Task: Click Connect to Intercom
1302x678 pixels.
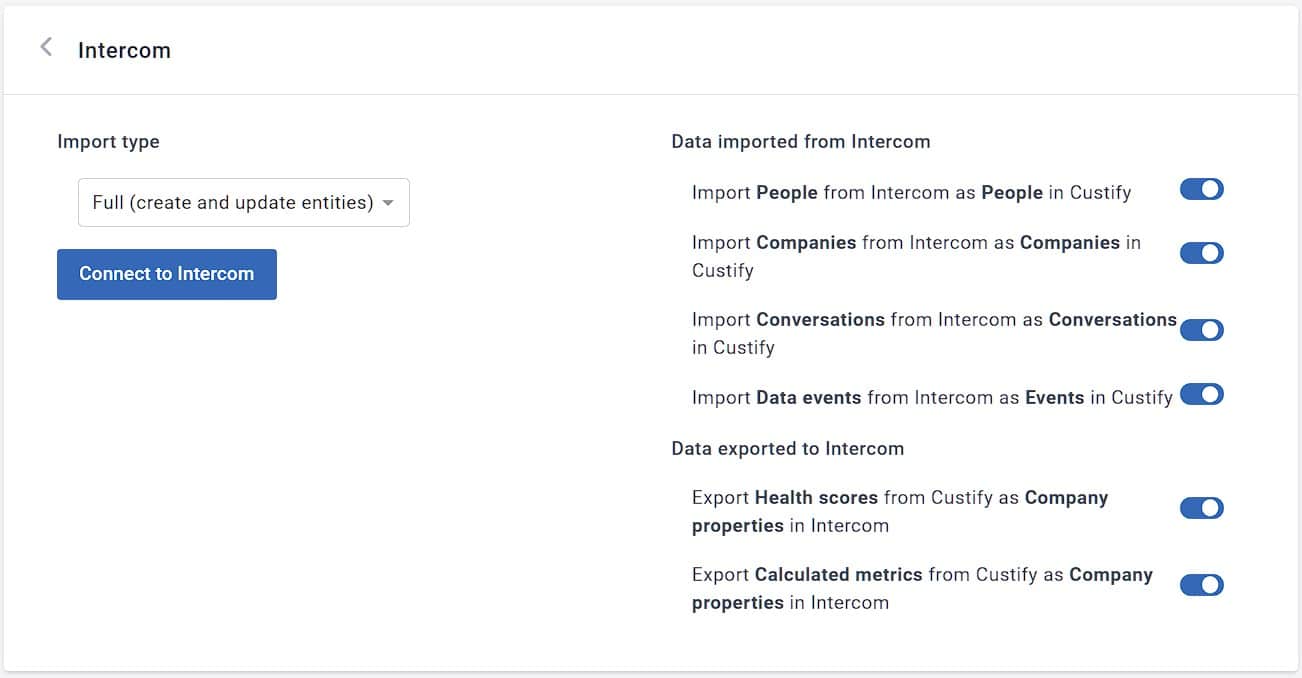Action: (x=166, y=274)
